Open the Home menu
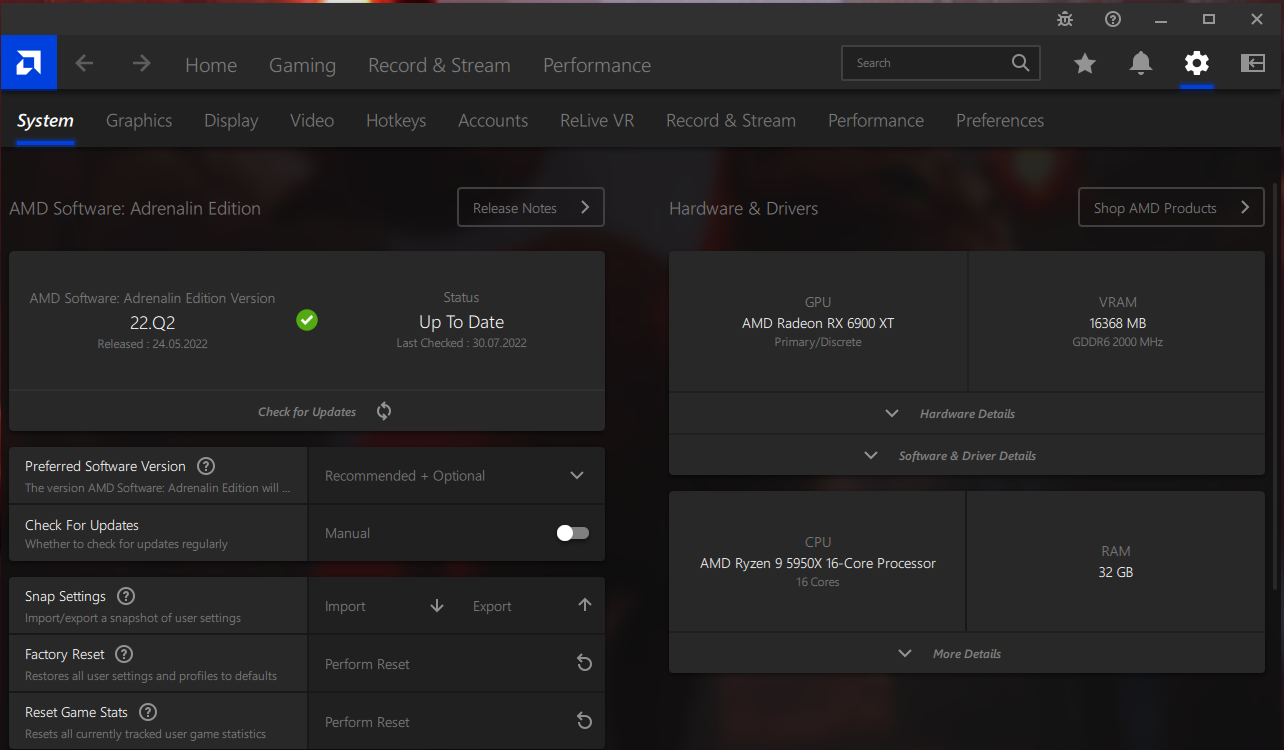Image resolution: width=1284 pixels, height=750 pixels. coord(211,65)
